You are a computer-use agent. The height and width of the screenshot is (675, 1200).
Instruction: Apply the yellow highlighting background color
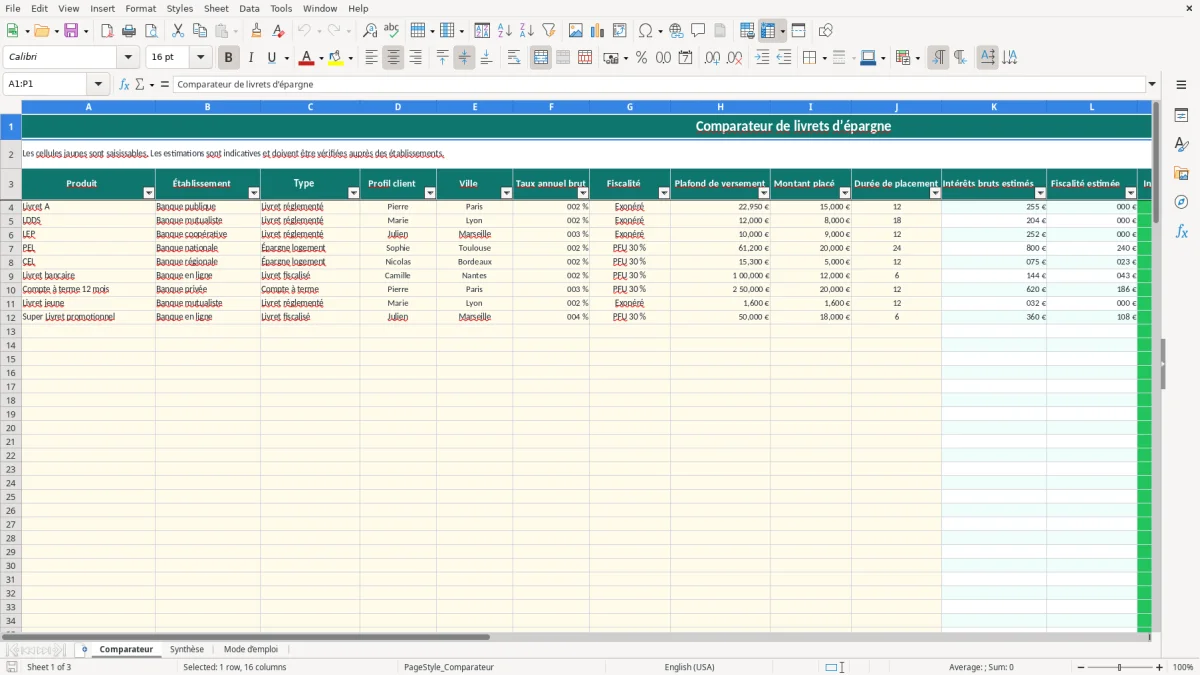point(336,58)
